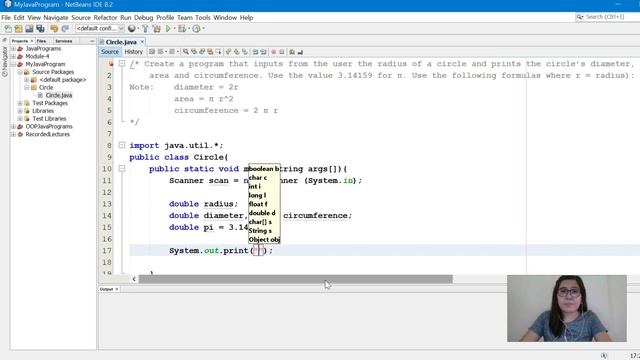The height and width of the screenshot is (360, 640).
Task: Open the Navigate menu
Action: pos(56,18)
